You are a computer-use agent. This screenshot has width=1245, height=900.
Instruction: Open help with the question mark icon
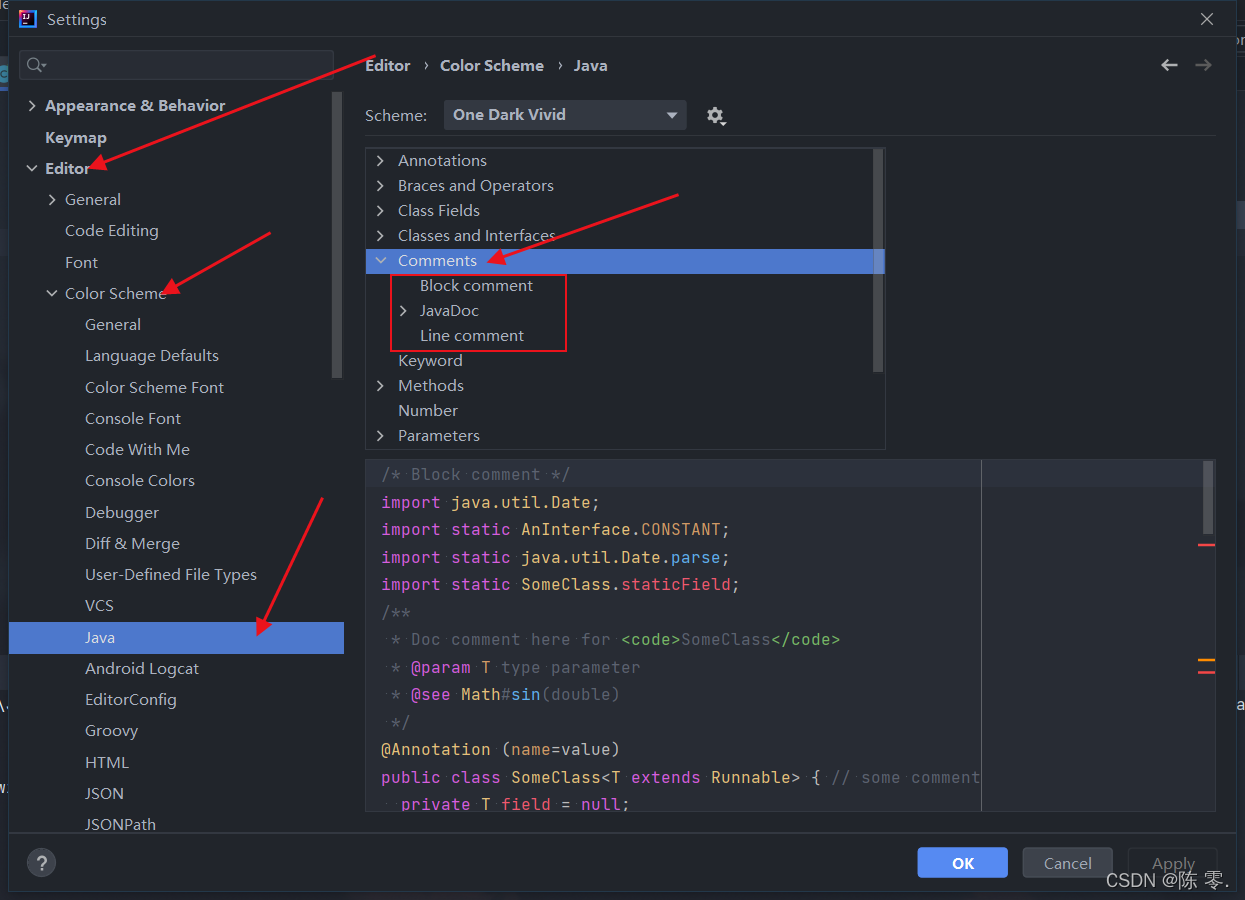tap(41, 862)
